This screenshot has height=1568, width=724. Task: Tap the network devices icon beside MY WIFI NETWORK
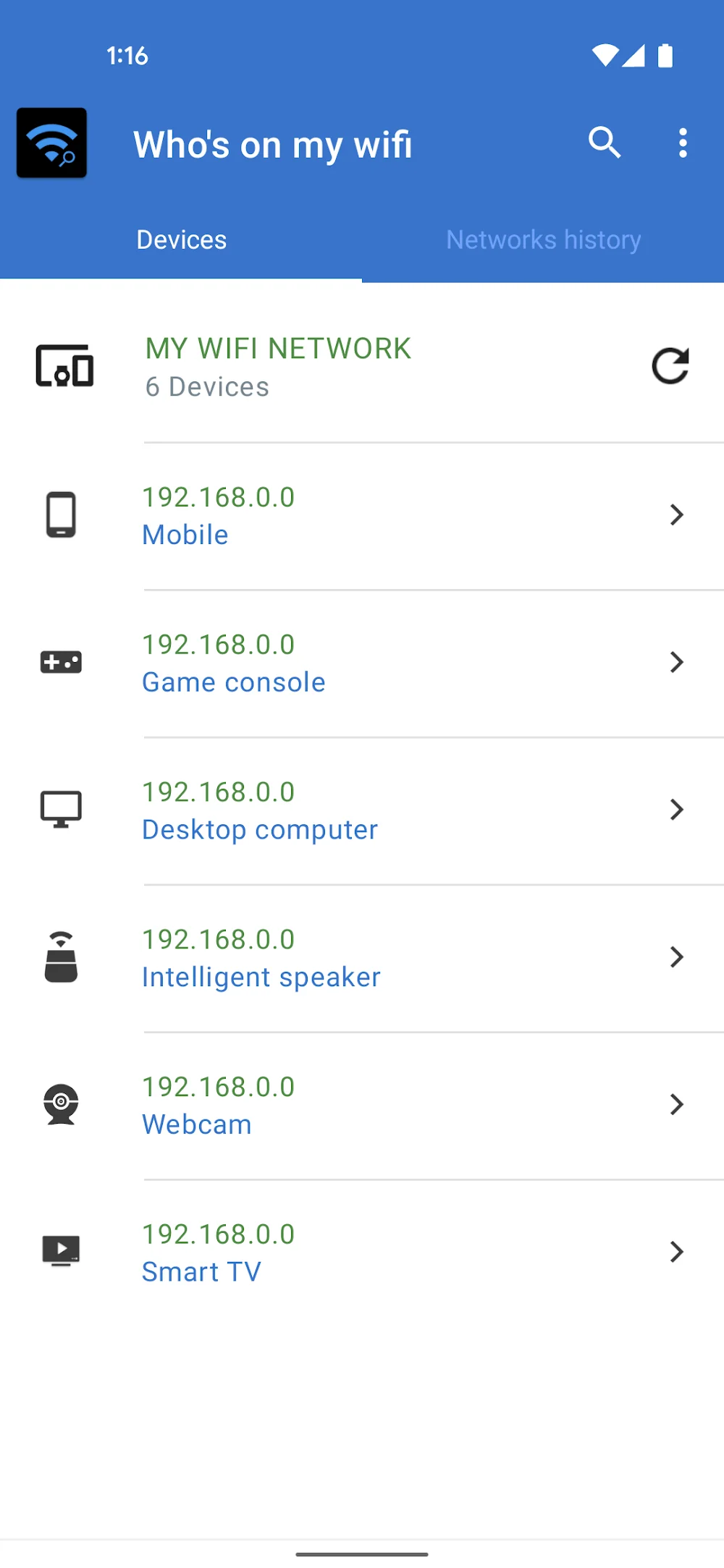[65, 366]
